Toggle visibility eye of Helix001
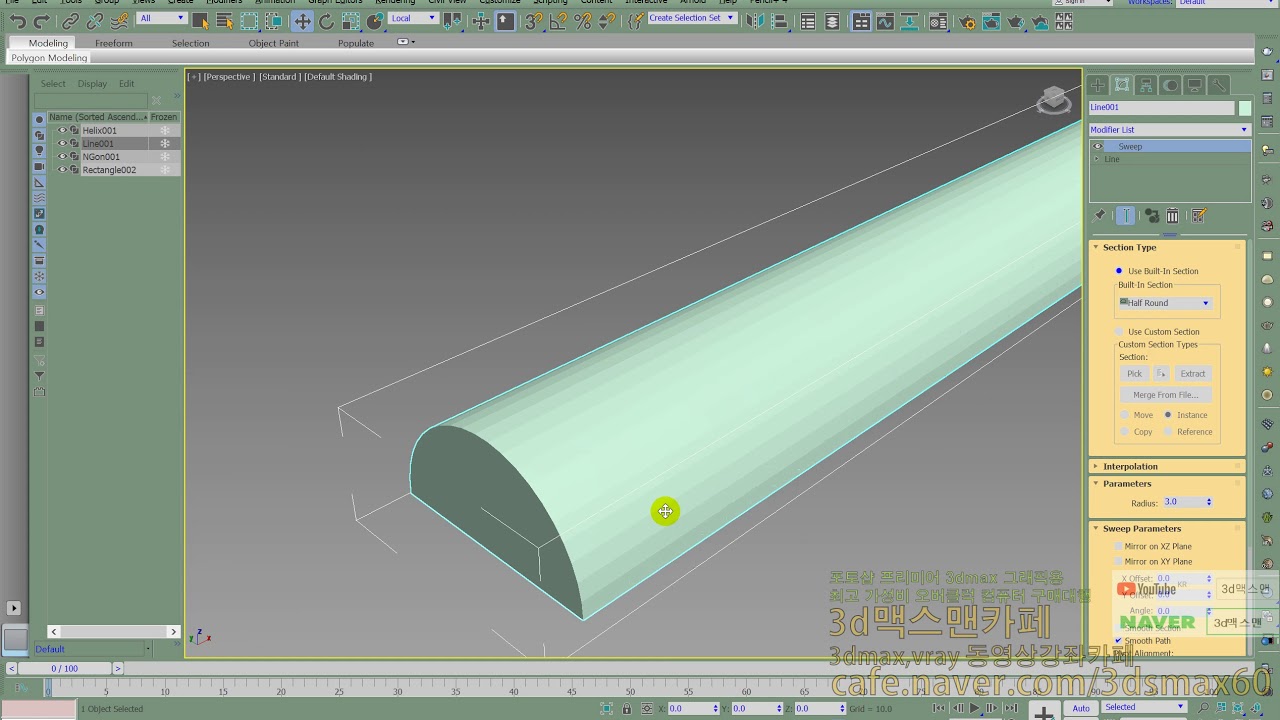This screenshot has width=1280, height=720. (x=62, y=130)
